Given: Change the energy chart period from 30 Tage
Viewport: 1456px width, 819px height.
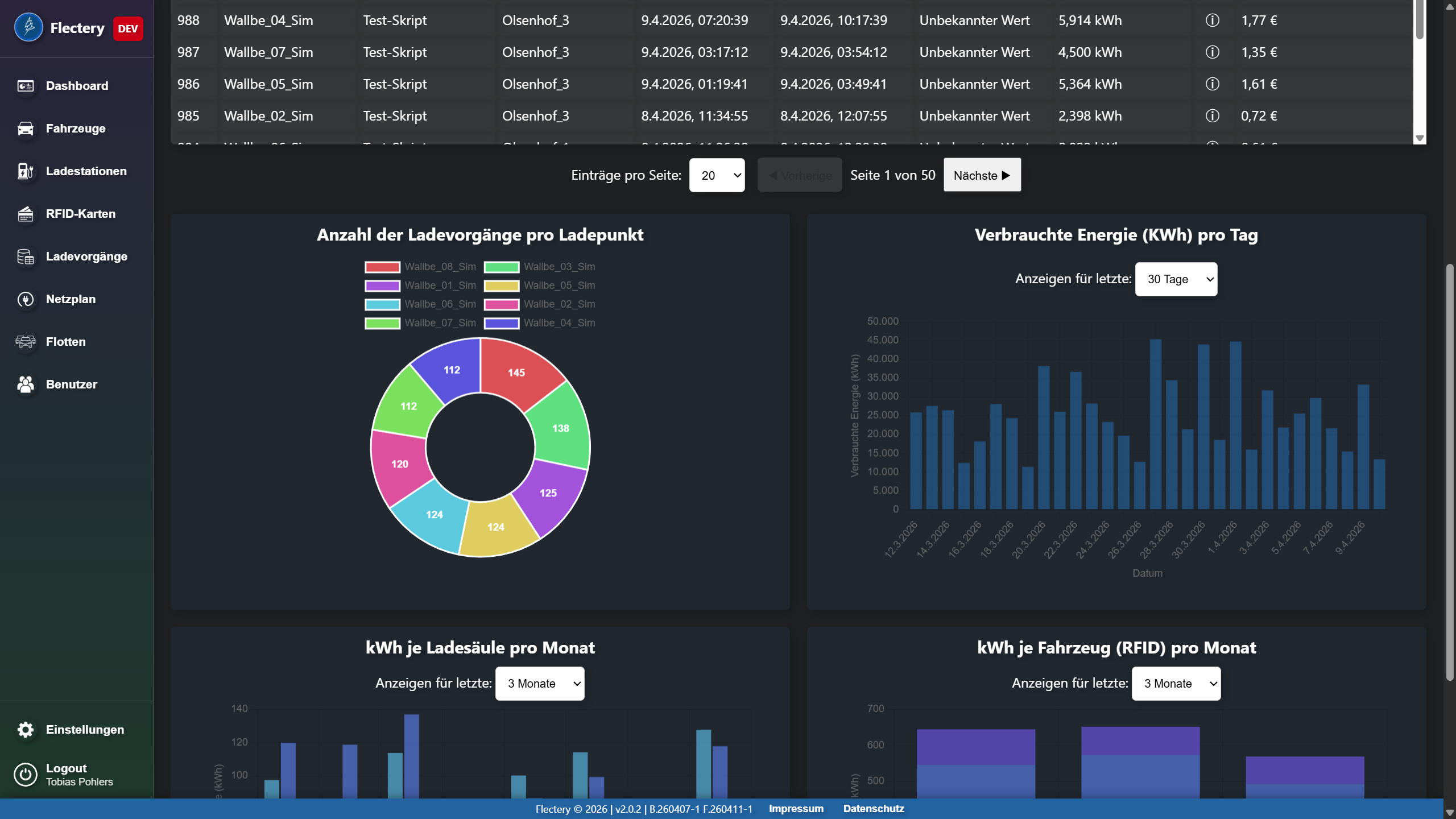Looking at the screenshot, I should (x=1176, y=279).
